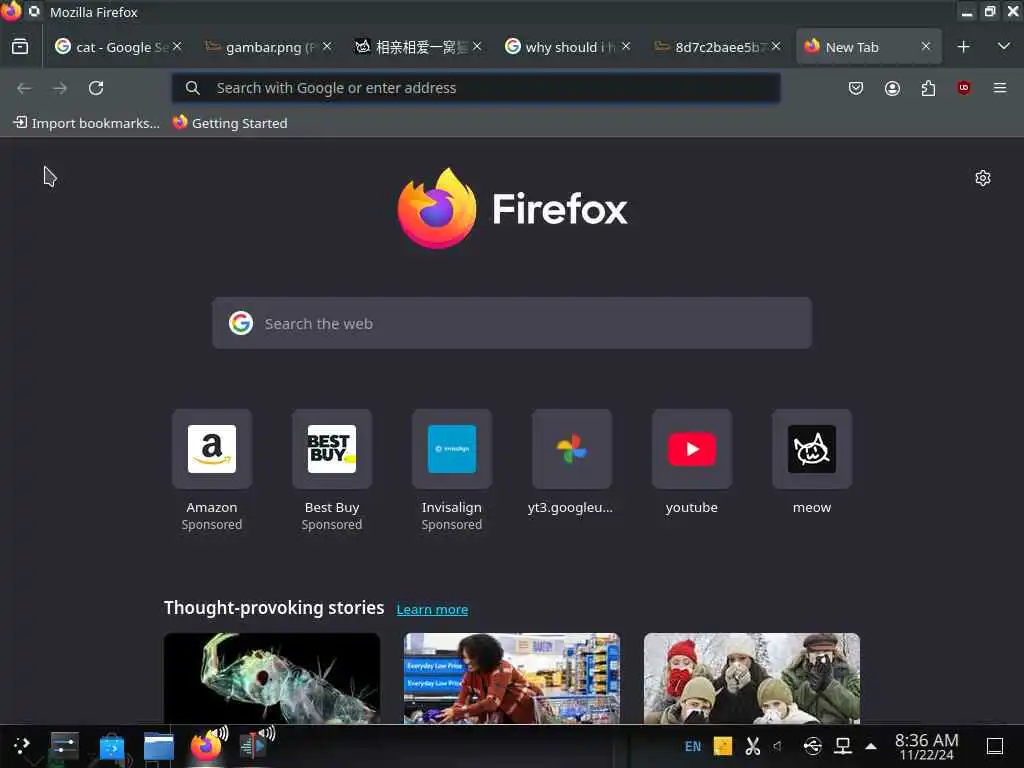Close the 'cat - Google Search' tab

click(x=177, y=46)
